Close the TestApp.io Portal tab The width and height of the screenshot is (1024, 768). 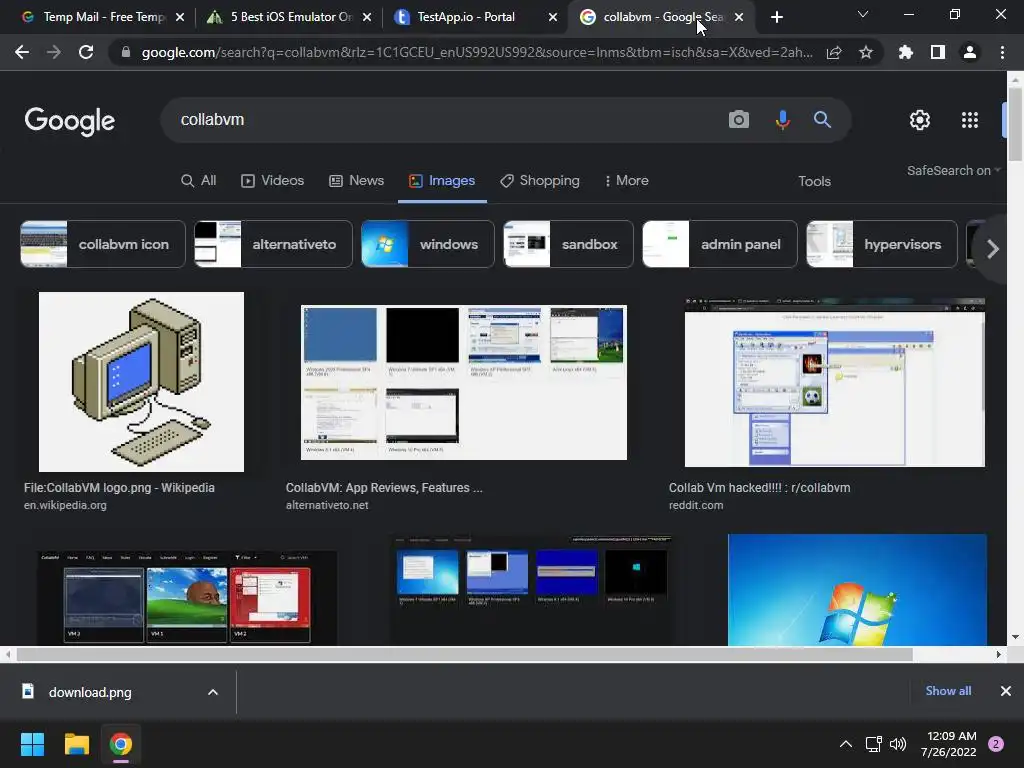pos(553,17)
